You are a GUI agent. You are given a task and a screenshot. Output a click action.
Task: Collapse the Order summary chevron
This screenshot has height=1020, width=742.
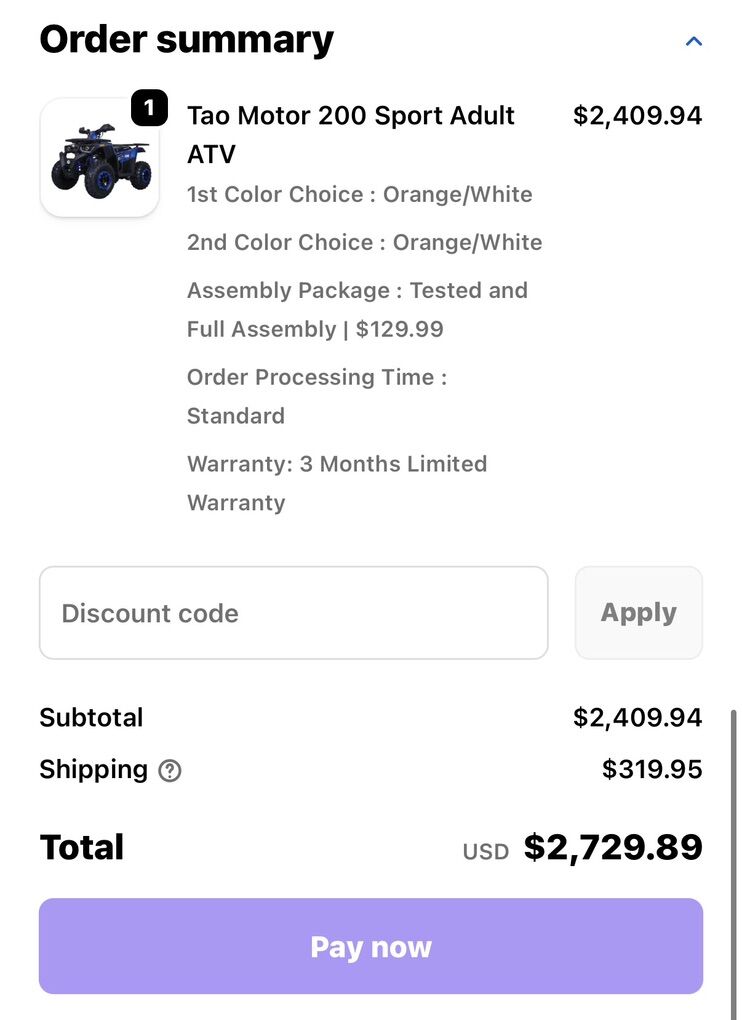[x=693, y=42]
